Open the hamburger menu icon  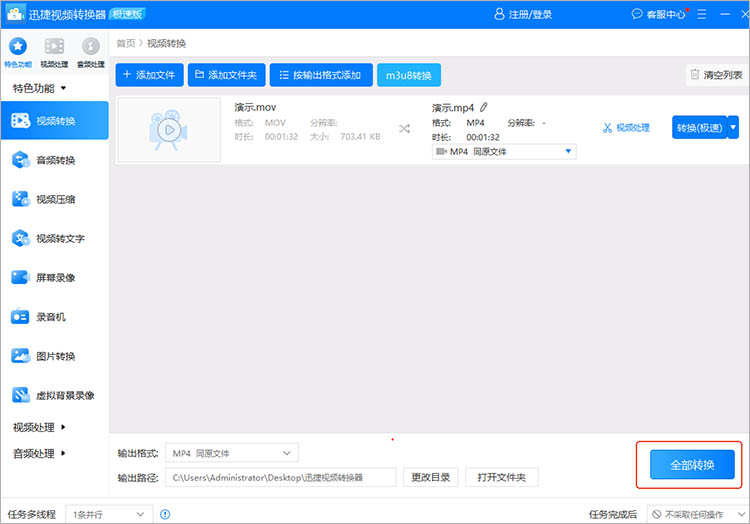click(x=702, y=14)
